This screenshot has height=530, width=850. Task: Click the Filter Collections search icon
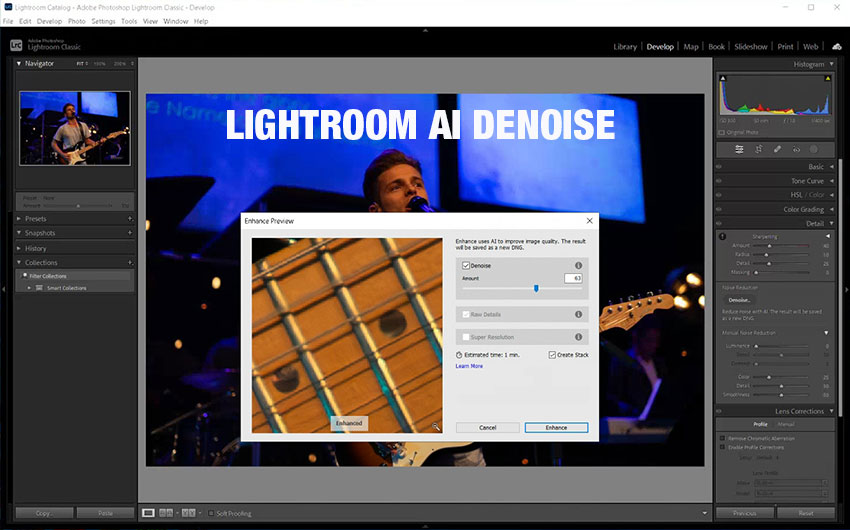pos(24,276)
